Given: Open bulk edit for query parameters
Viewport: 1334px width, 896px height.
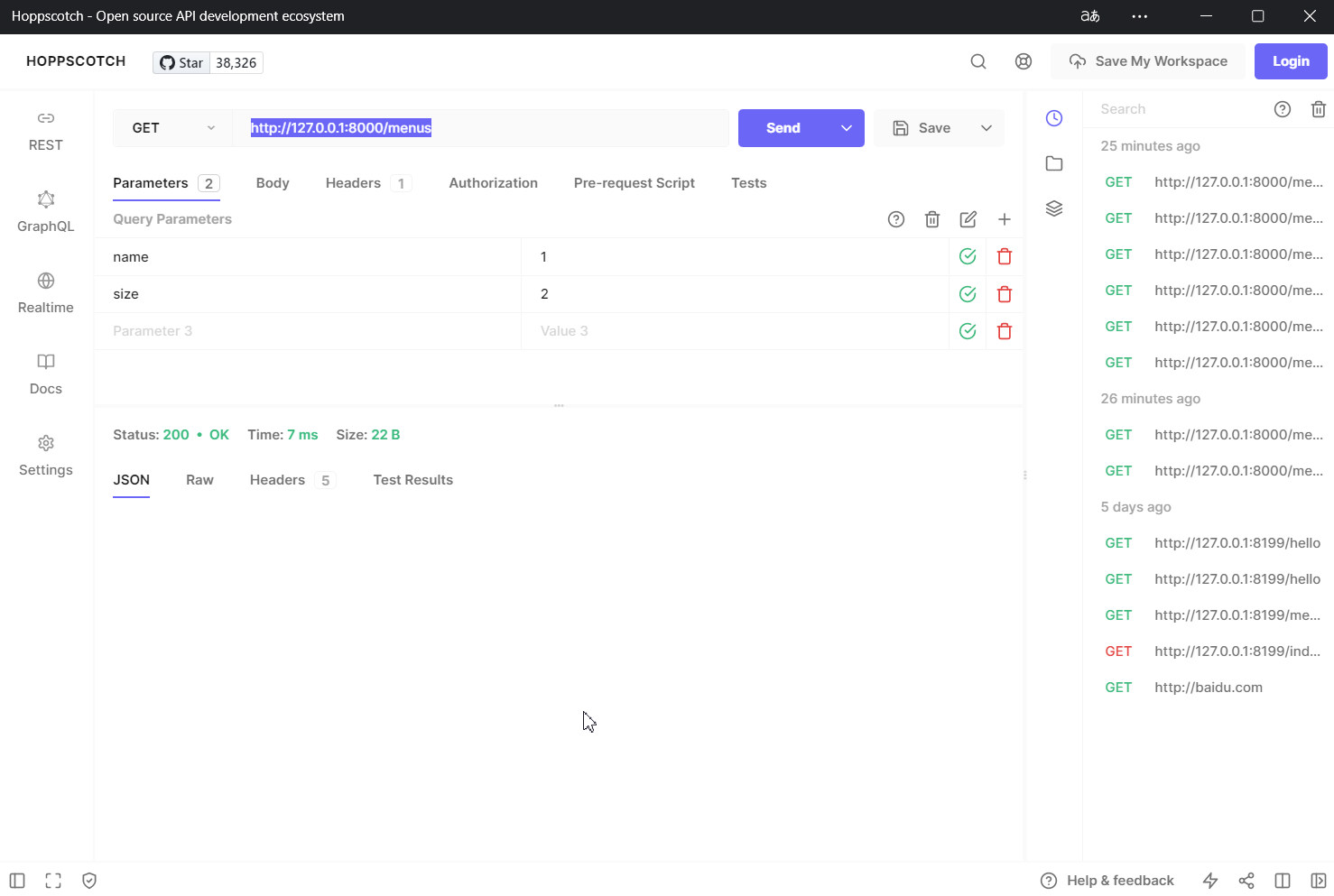Looking at the screenshot, I should [x=968, y=219].
